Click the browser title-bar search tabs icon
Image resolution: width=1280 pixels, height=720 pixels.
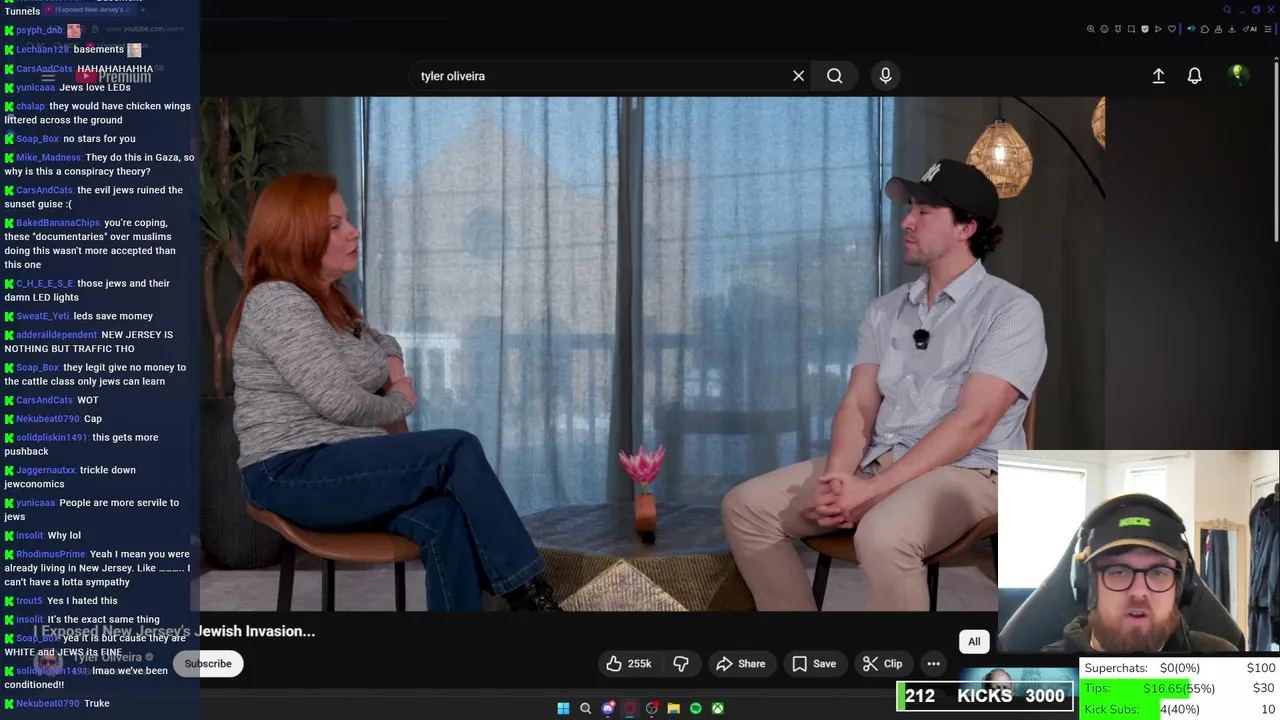(x=1227, y=10)
